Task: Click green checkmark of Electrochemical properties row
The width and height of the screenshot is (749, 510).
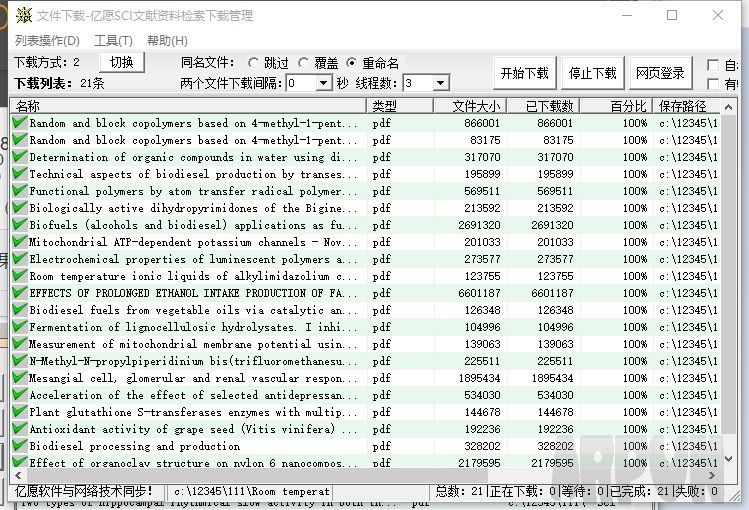Action: [20, 258]
